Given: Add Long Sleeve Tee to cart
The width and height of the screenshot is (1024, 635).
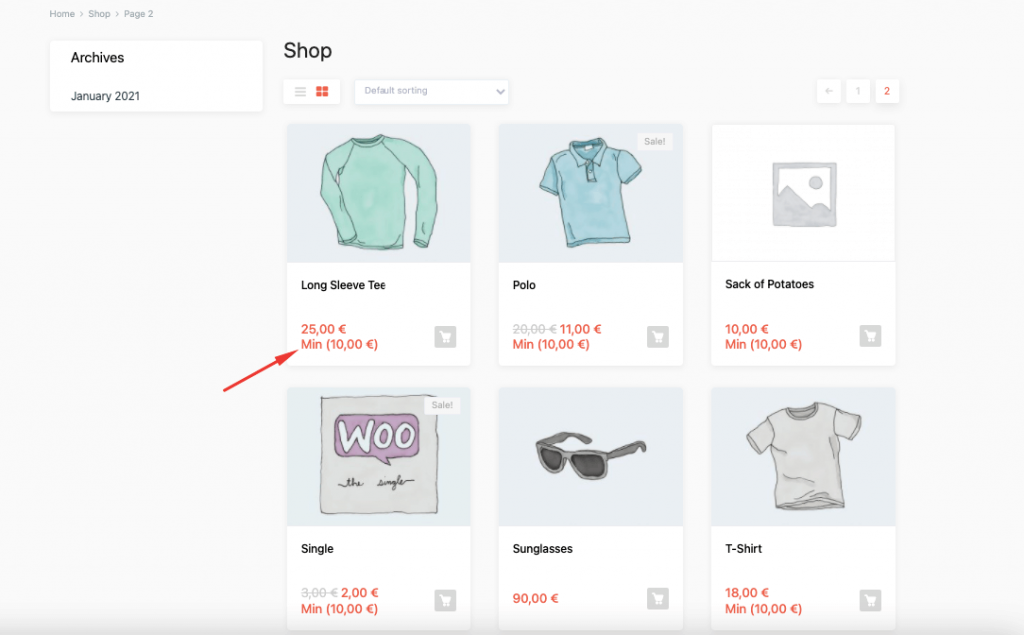Looking at the screenshot, I should click(x=445, y=337).
